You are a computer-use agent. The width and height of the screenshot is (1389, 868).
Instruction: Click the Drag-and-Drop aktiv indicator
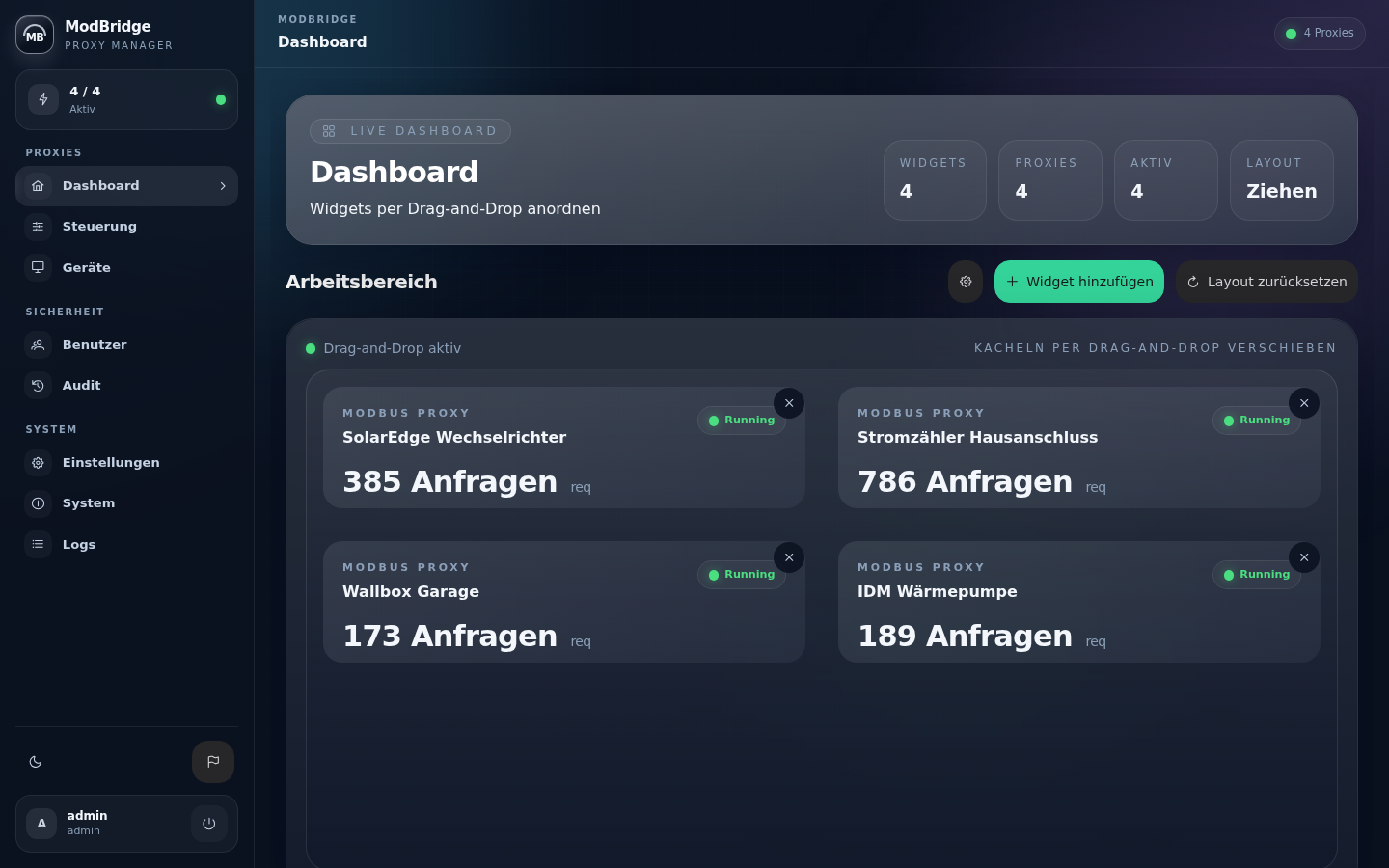383,348
